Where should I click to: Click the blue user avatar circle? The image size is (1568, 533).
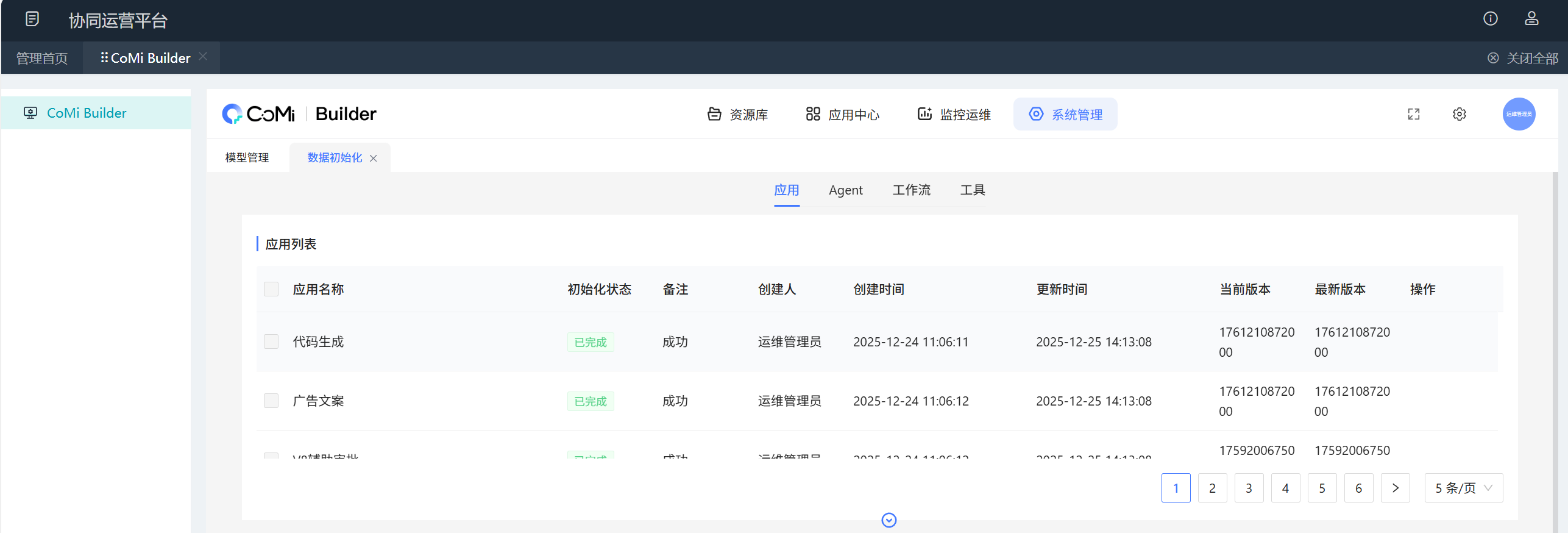(1518, 114)
